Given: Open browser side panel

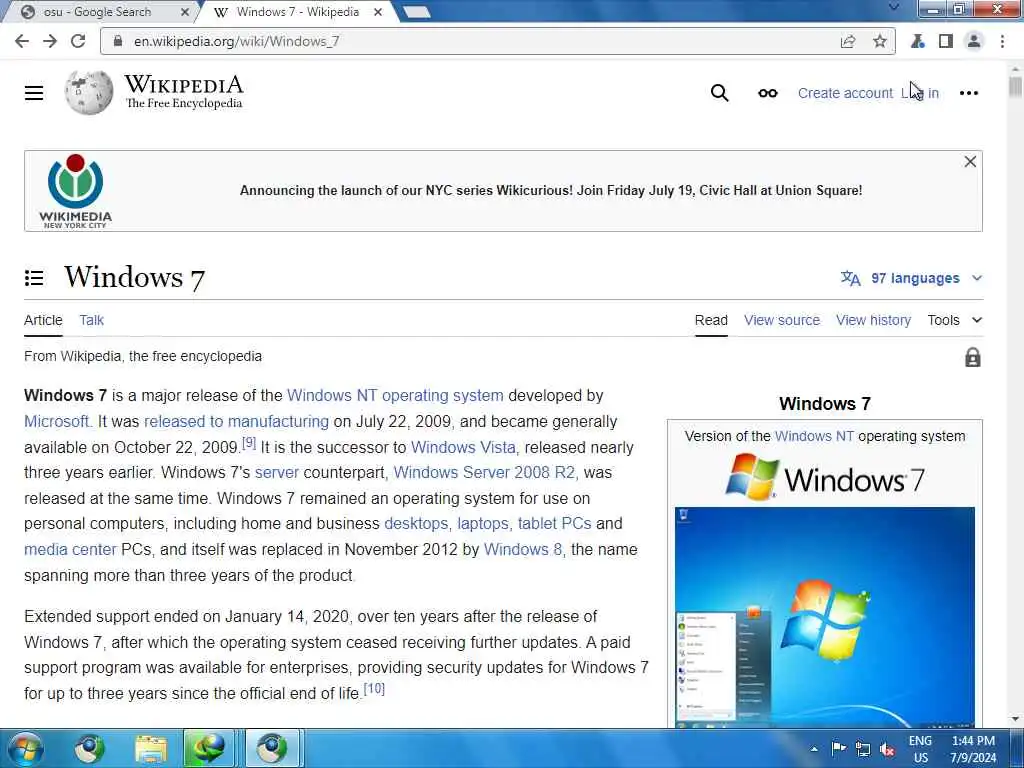Looking at the screenshot, I should [946, 41].
